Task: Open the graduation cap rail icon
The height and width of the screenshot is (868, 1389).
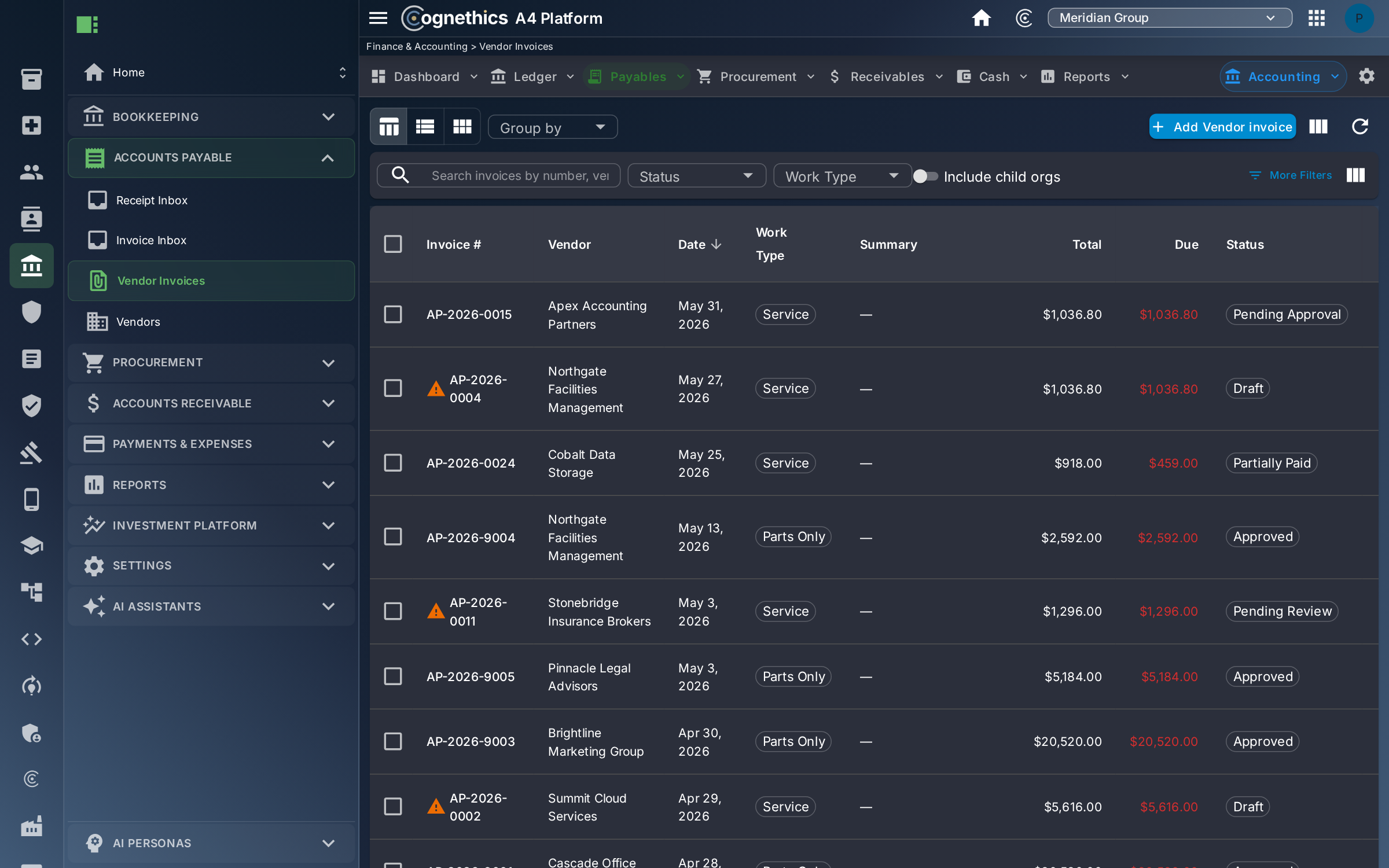Action: tap(32, 545)
